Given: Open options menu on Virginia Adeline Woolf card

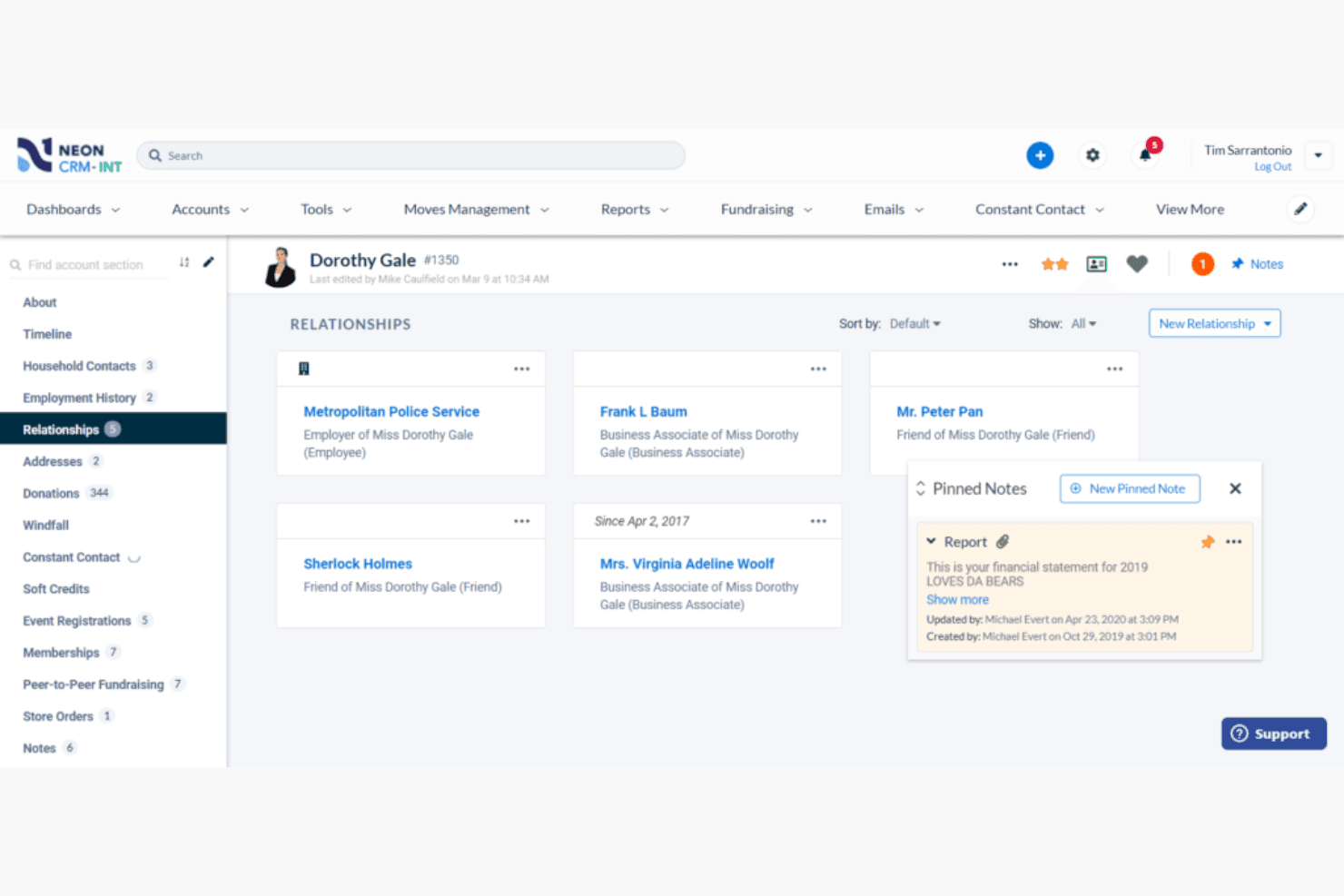Looking at the screenshot, I should 818,521.
